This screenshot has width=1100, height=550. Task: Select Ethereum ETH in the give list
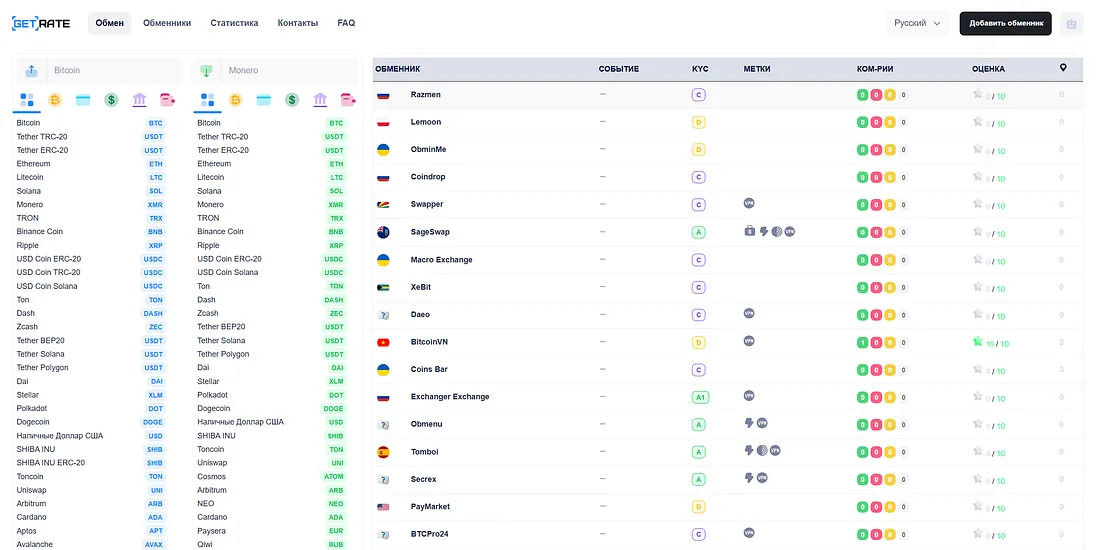[90, 163]
